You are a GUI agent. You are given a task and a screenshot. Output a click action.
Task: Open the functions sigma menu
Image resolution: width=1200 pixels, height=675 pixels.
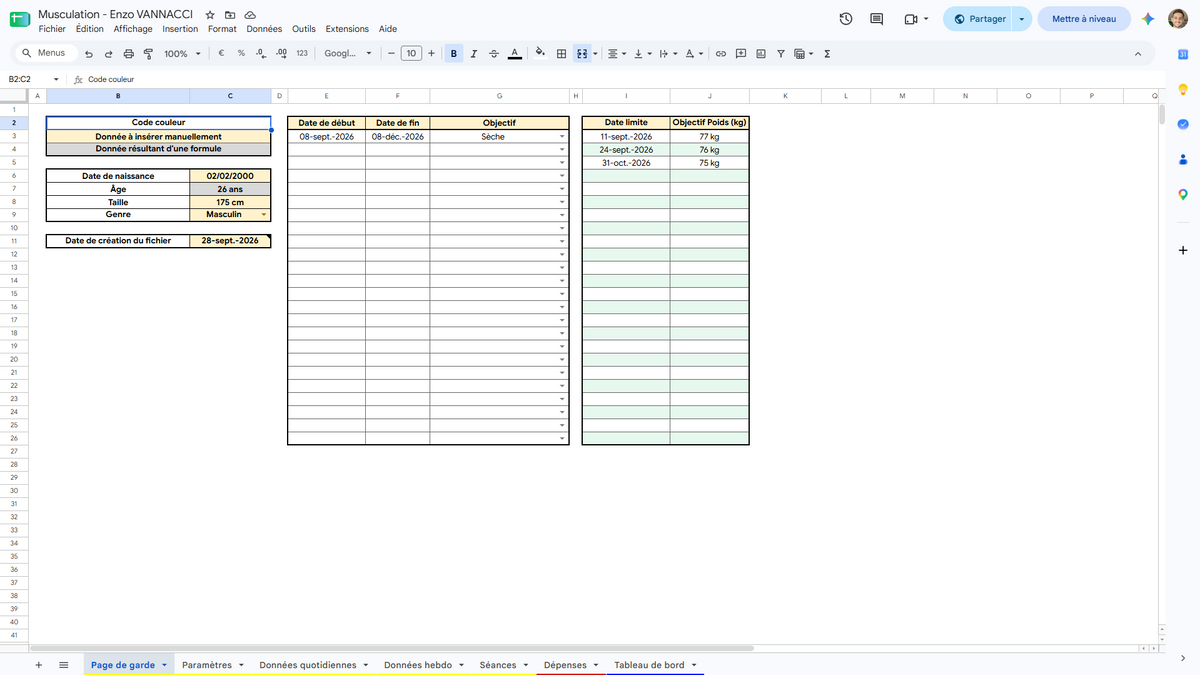(x=828, y=54)
